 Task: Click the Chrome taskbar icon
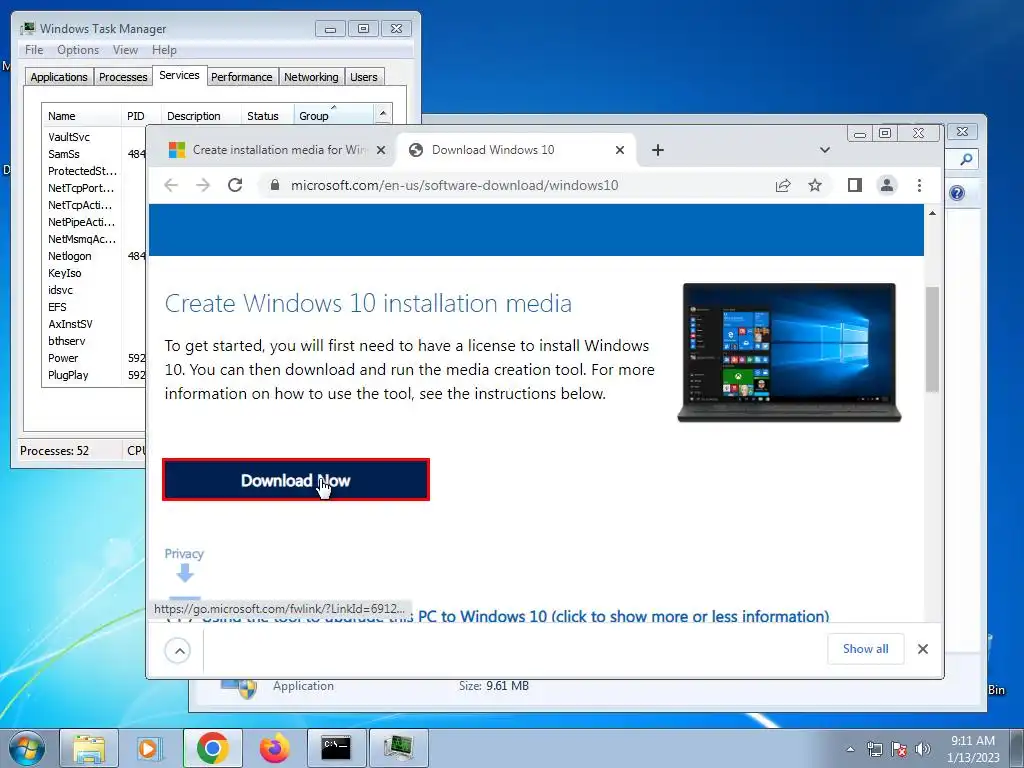click(x=212, y=748)
